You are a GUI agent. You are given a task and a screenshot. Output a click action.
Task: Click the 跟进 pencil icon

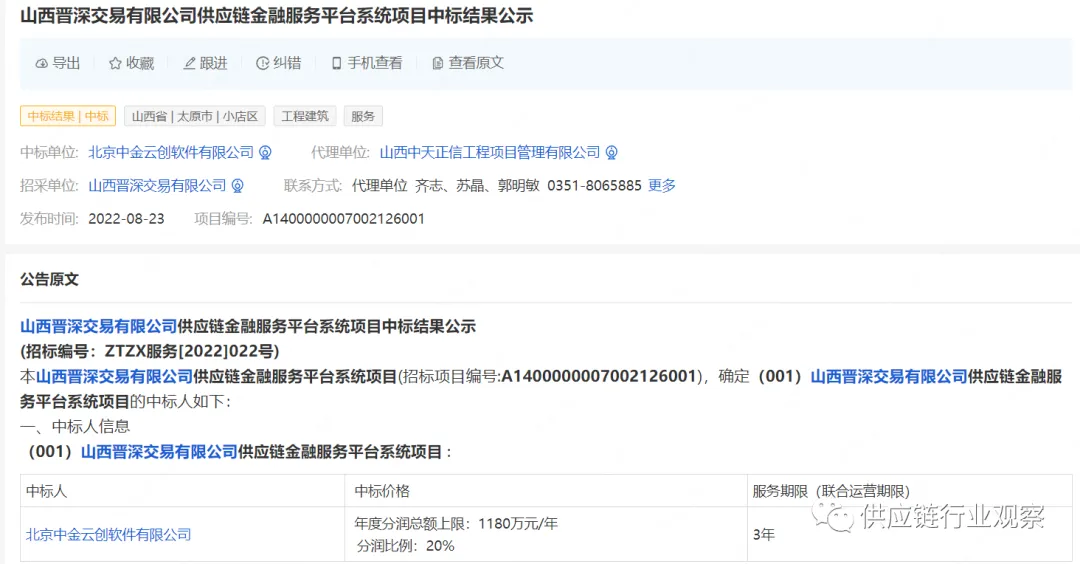click(x=189, y=63)
